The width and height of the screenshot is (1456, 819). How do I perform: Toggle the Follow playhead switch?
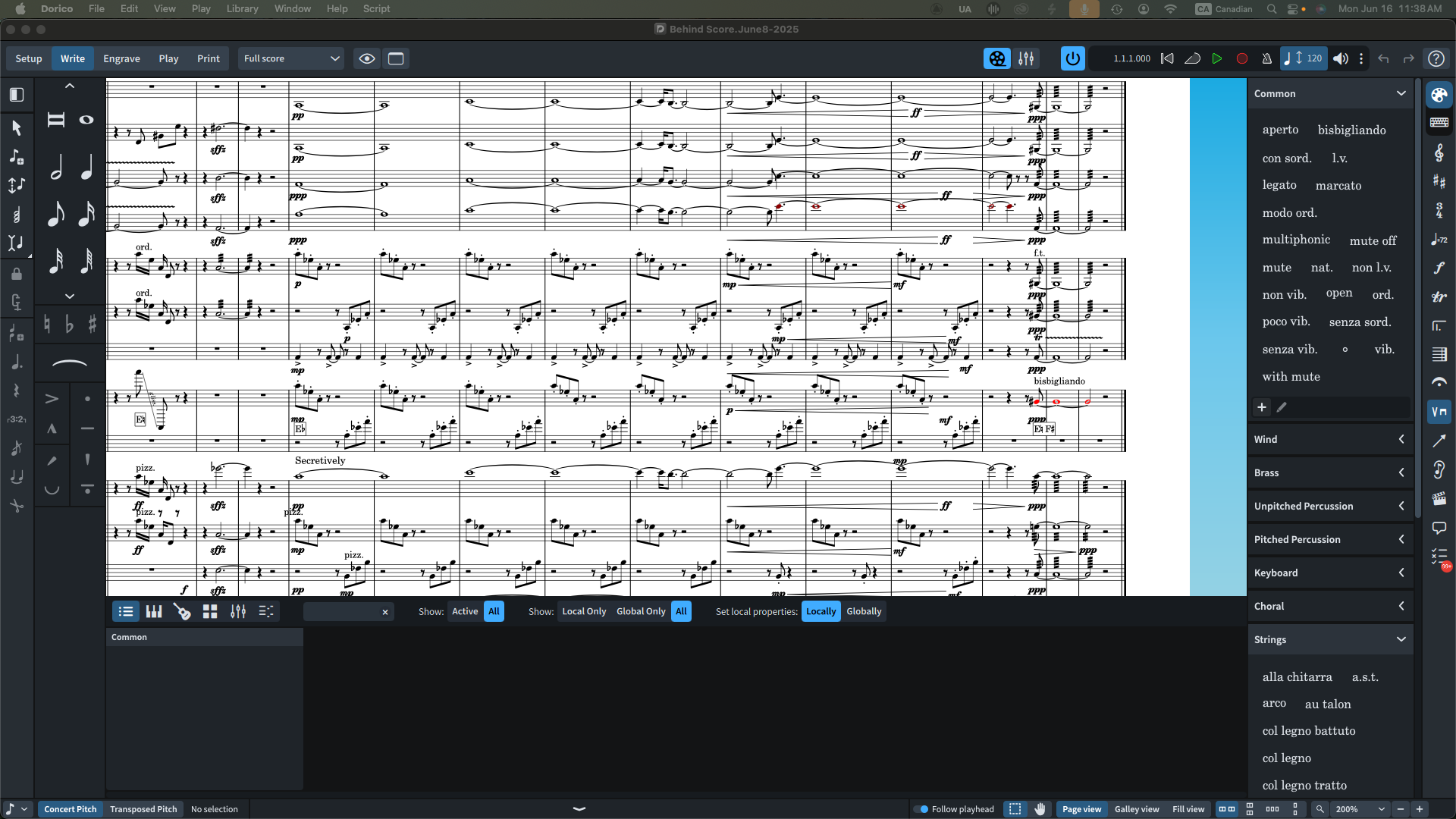point(921,809)
